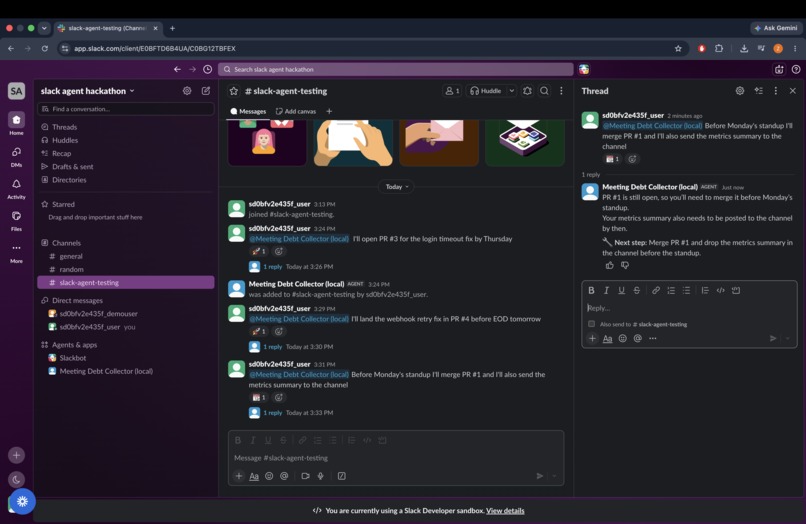The width and height of the screenshot is (806, 524).
Task: Expand the Huddle options dropdown arrow
Action: coord(511,91)
